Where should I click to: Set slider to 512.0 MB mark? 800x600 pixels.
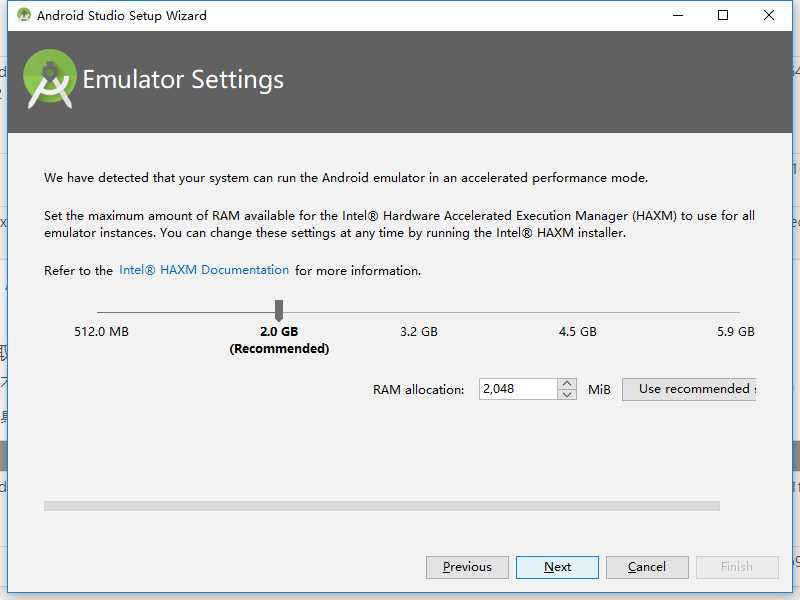[101, 332]
